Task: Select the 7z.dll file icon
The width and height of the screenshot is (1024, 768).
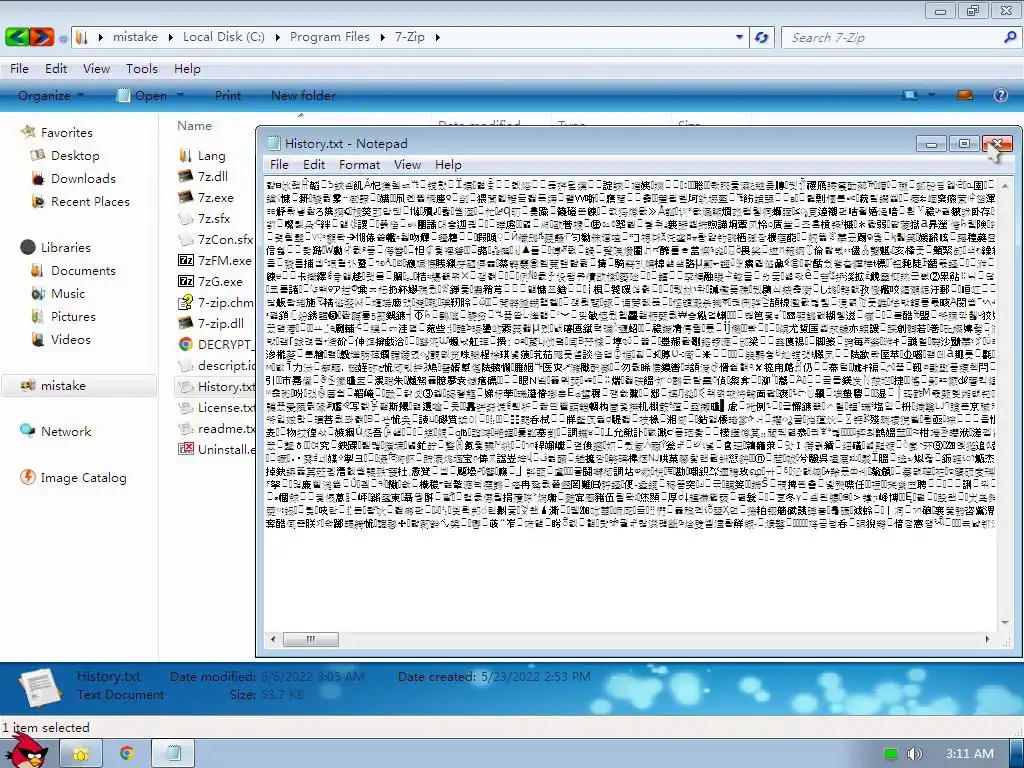Action: click(185, 176)
